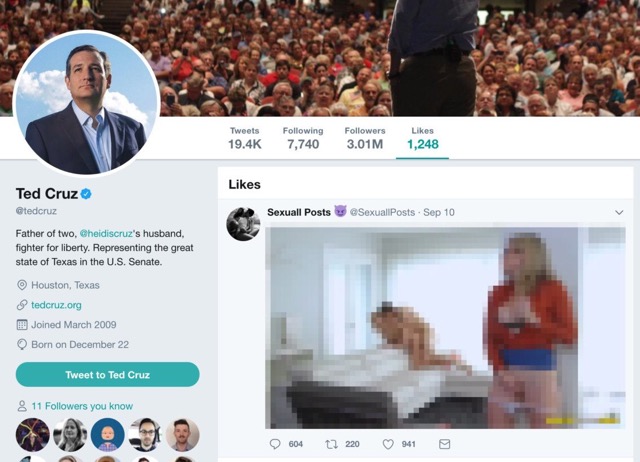
Task: Open the Tweets tab
Action: 244,138
